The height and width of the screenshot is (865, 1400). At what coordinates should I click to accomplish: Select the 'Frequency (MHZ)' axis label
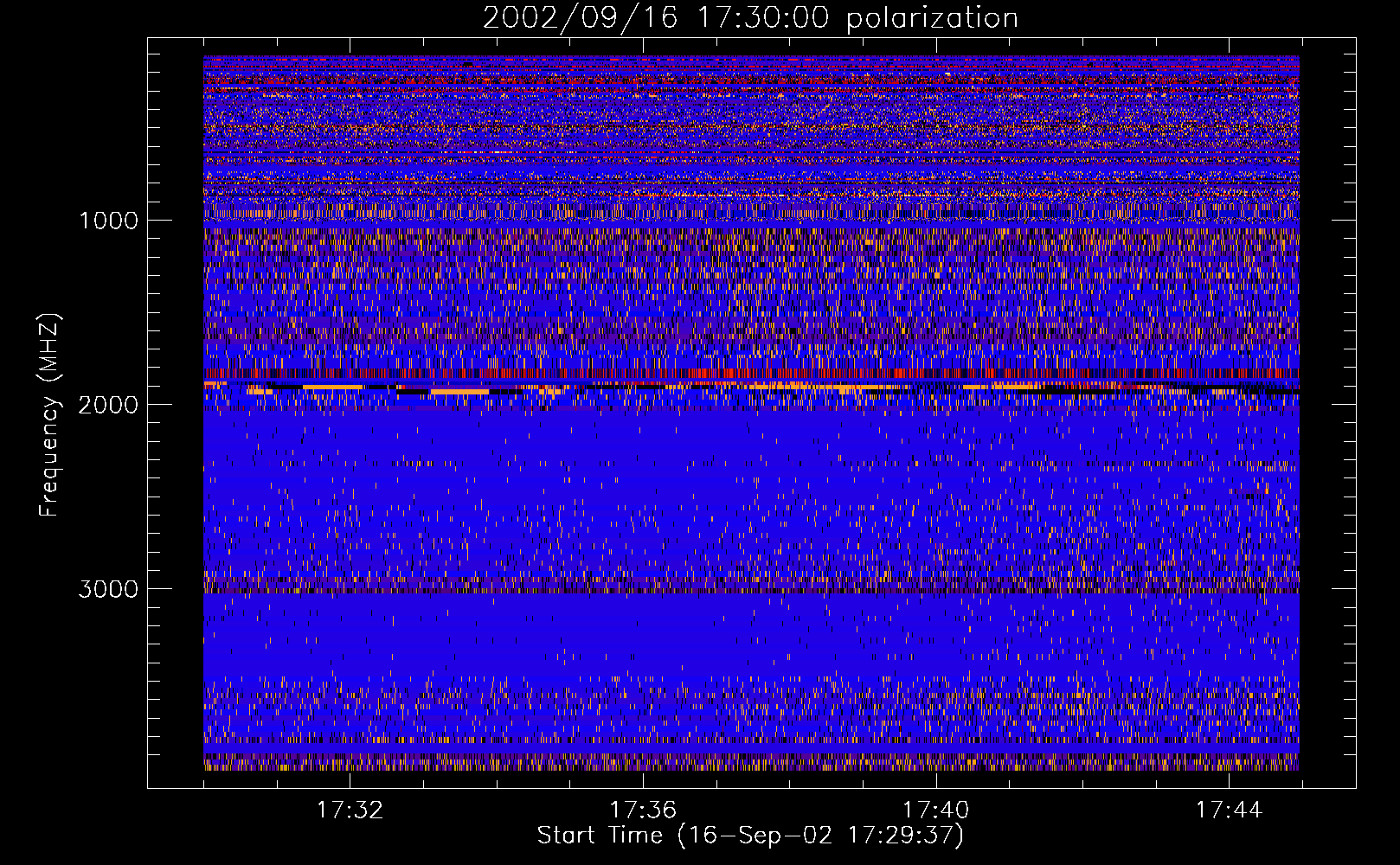pyautogui.click(x=48, y=415)
